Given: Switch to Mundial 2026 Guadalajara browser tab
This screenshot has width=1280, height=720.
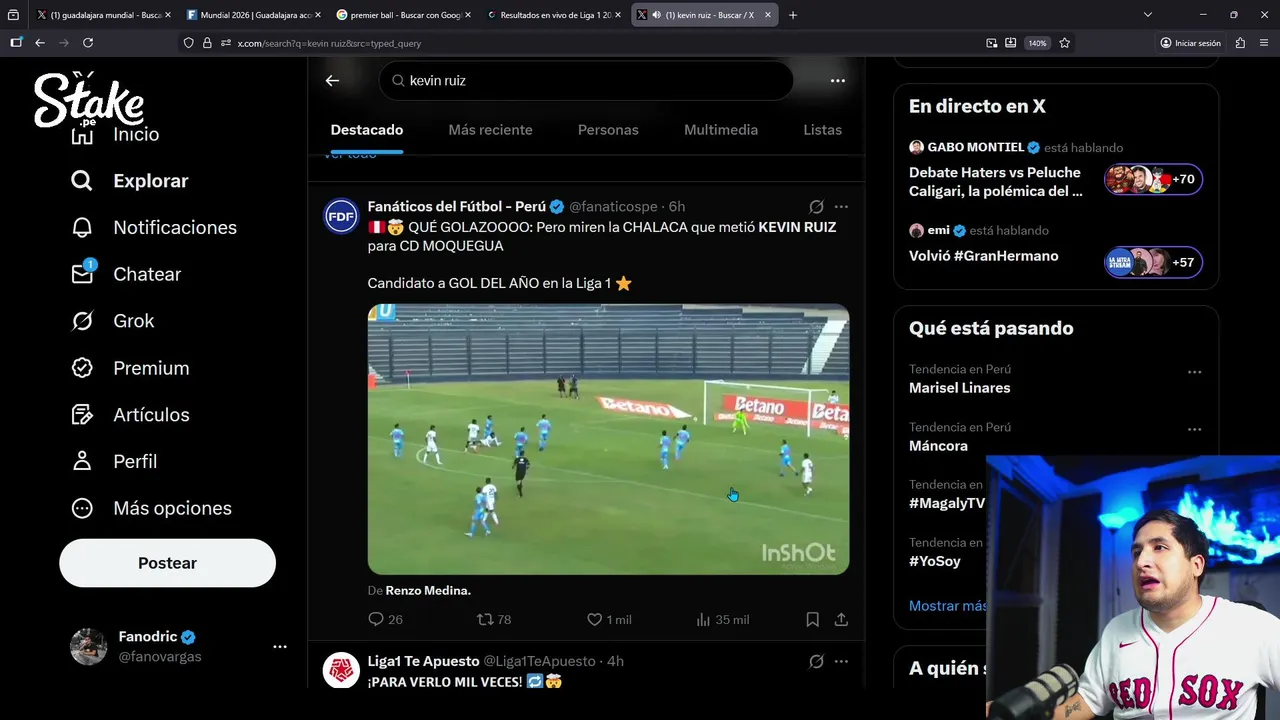Looking at the screenshot, I should 252,15.
